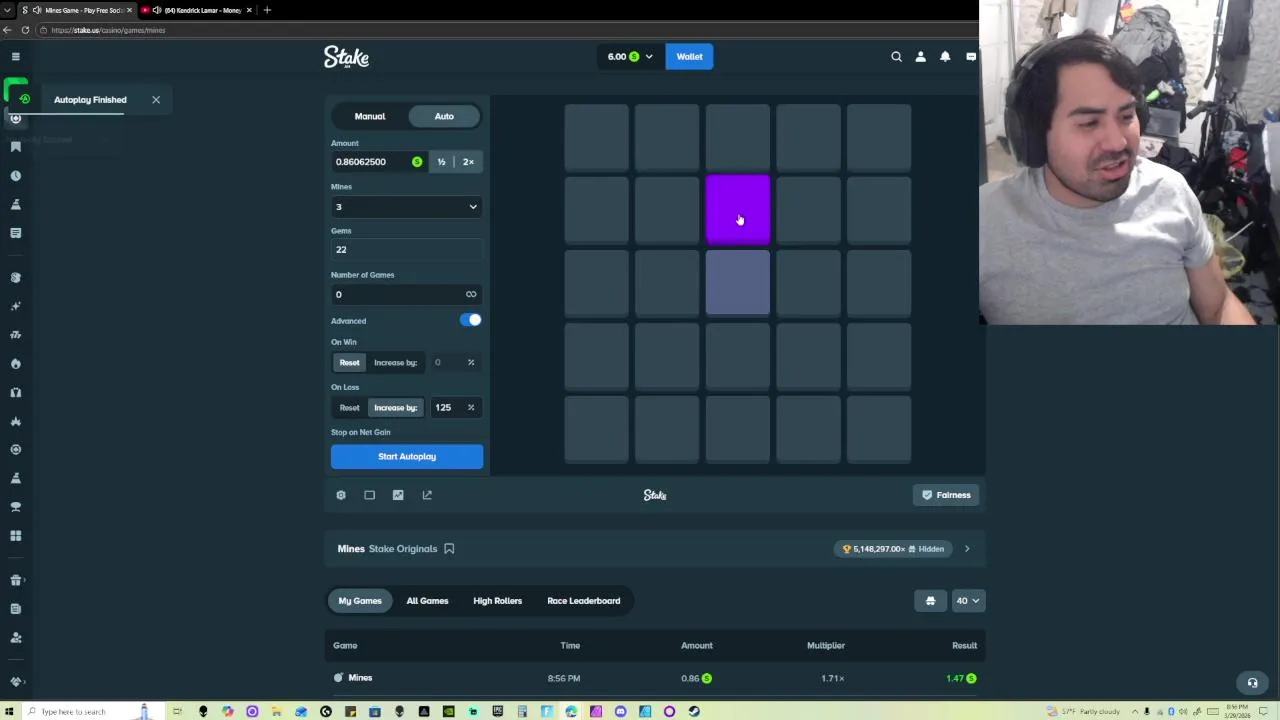The image size is (1280, 720).
Task: Open the Wallet
Action: point(689,57)
